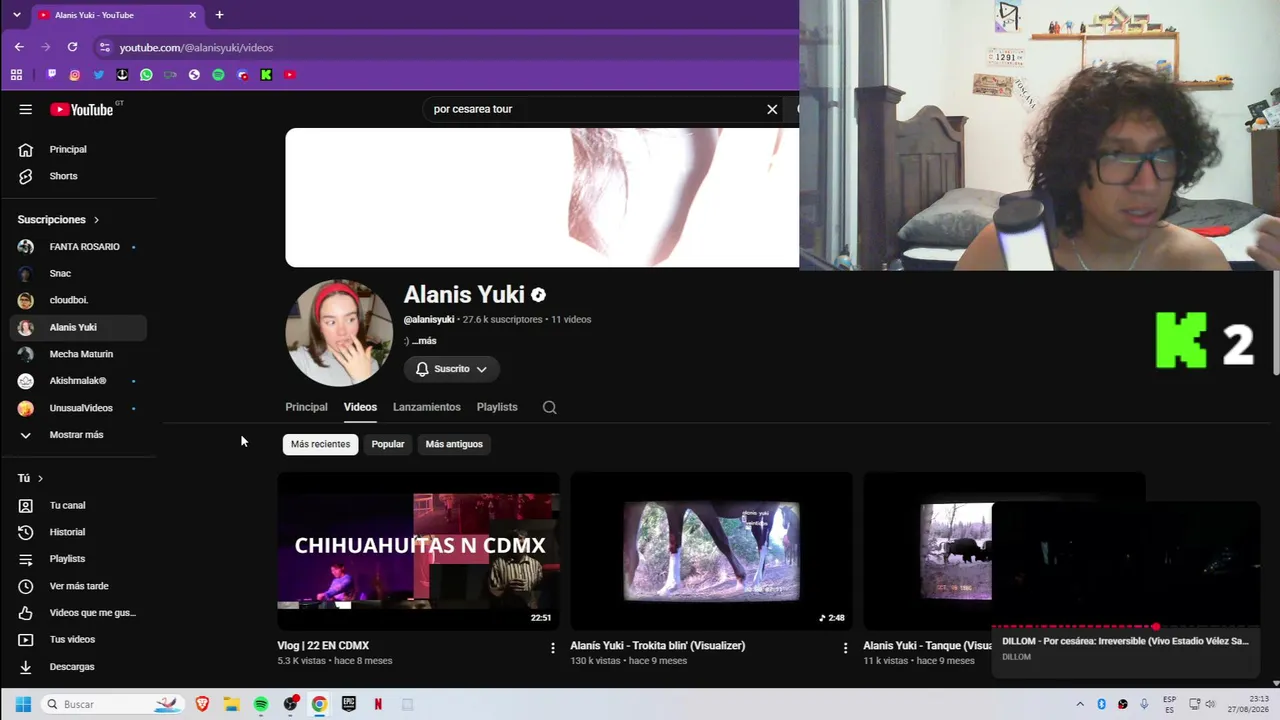This screenshot has width=1280, height=720.
Task: Open Videos que me gustan list
Action: coord(78,613)
